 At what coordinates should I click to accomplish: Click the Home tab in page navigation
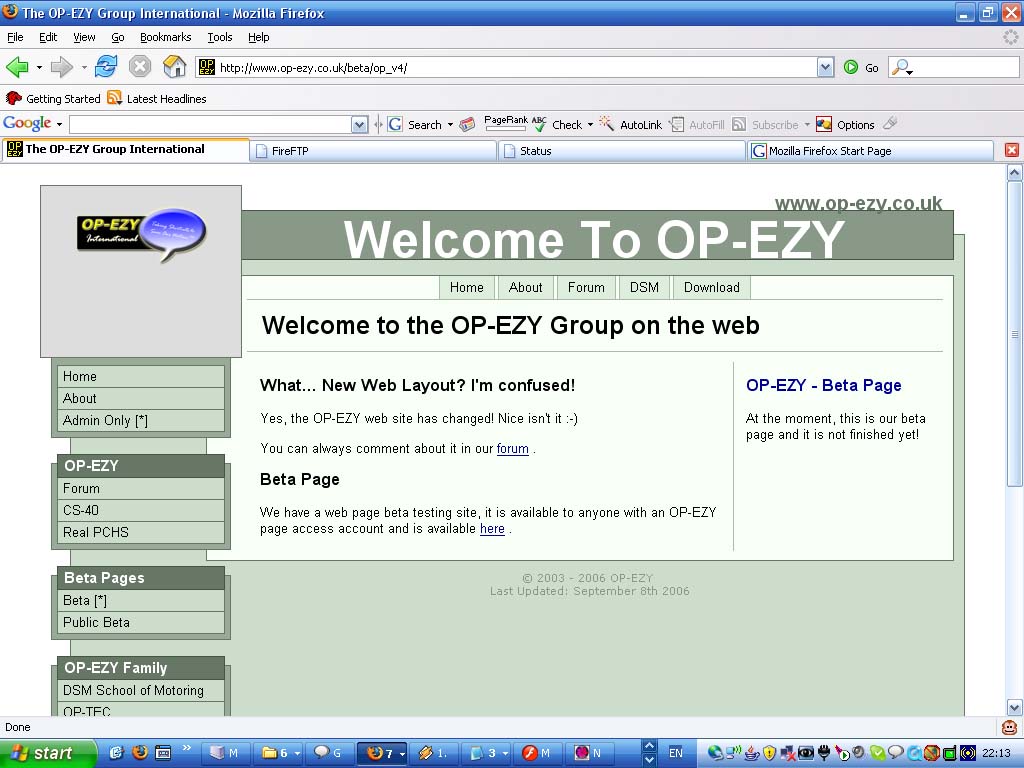[x=466, y=287]
